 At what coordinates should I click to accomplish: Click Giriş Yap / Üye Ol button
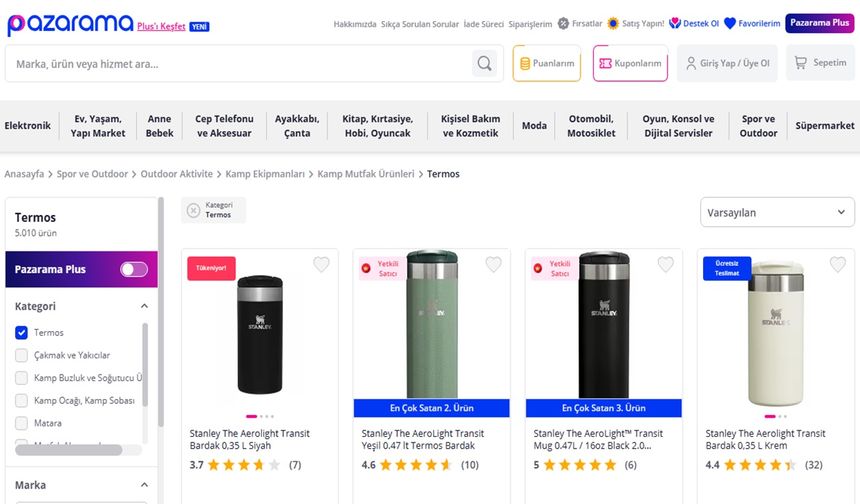[727, 63]
